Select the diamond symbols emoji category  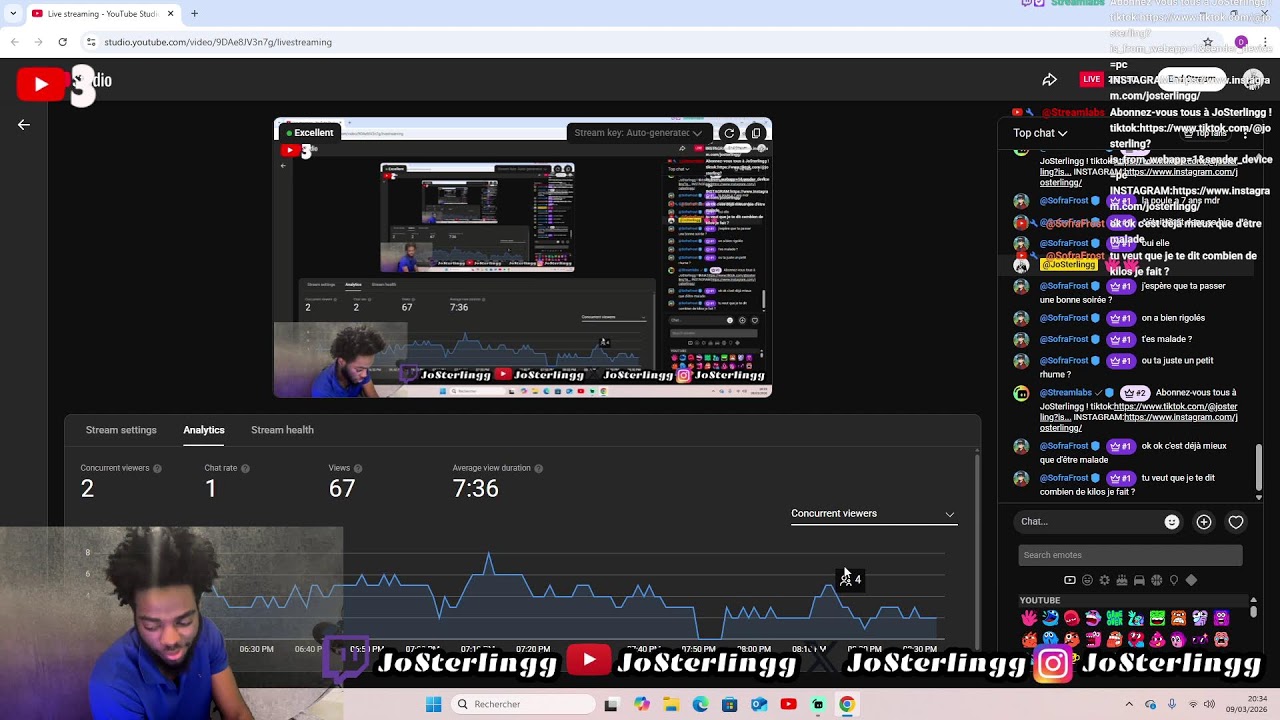1191,580
